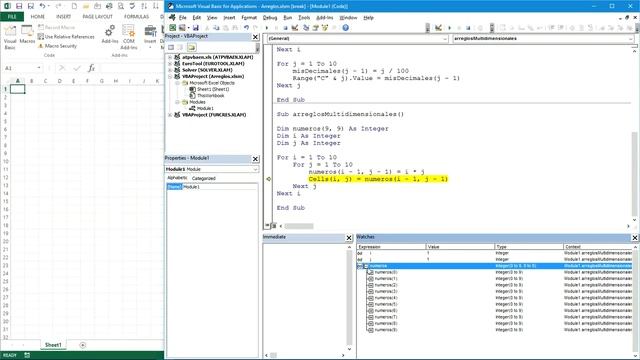Expand atpvbaen.xls project node

(x=170, y=58)
